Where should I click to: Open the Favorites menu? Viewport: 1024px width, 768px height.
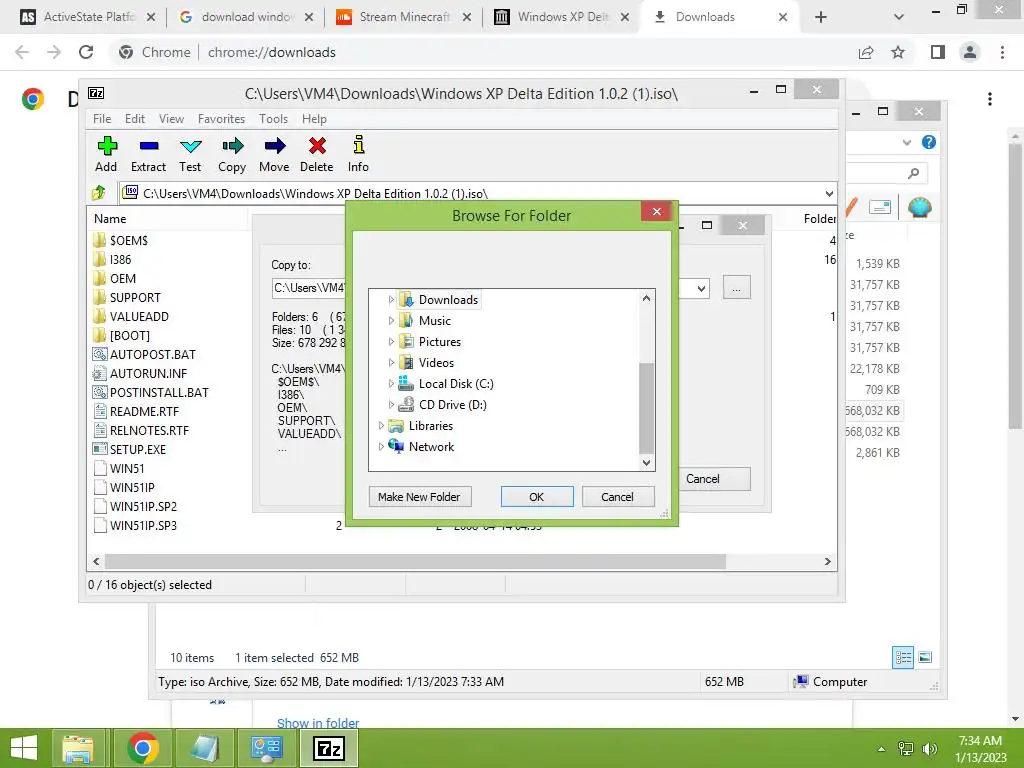pos(221,119)
